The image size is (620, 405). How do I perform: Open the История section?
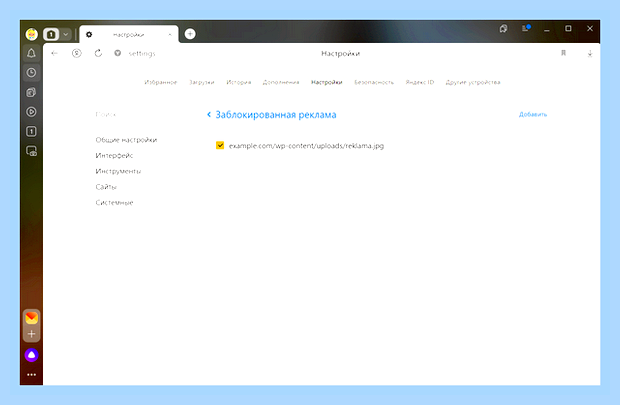coord(239,82)
